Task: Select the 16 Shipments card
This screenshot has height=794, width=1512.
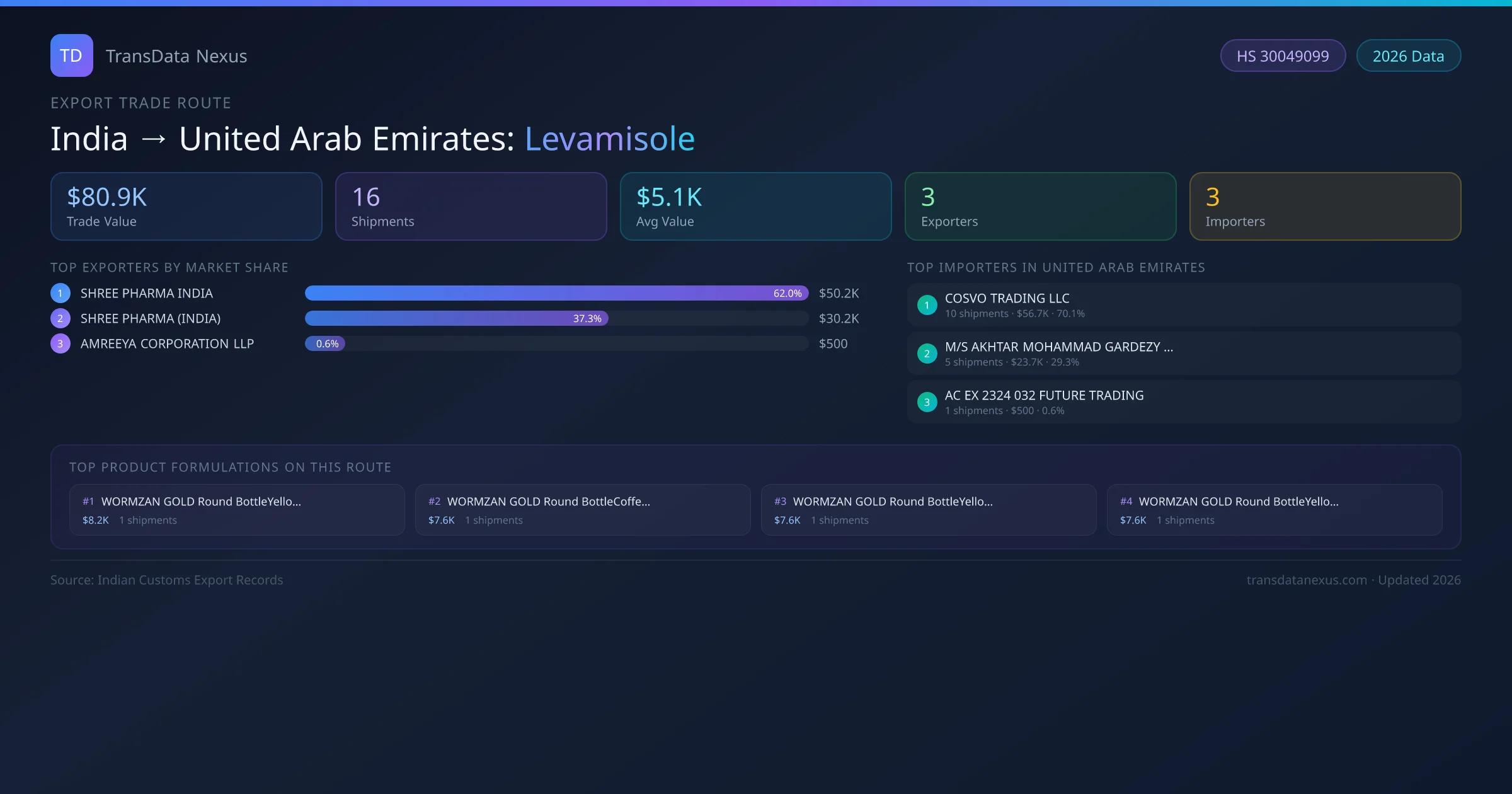Action: coord(471,207)
